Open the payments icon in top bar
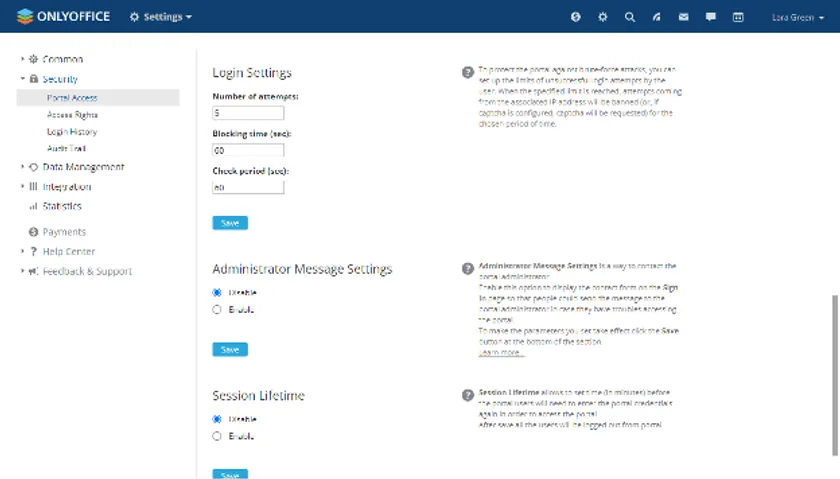The width and height of the screenshot is (840, 479). pos(576,17)
